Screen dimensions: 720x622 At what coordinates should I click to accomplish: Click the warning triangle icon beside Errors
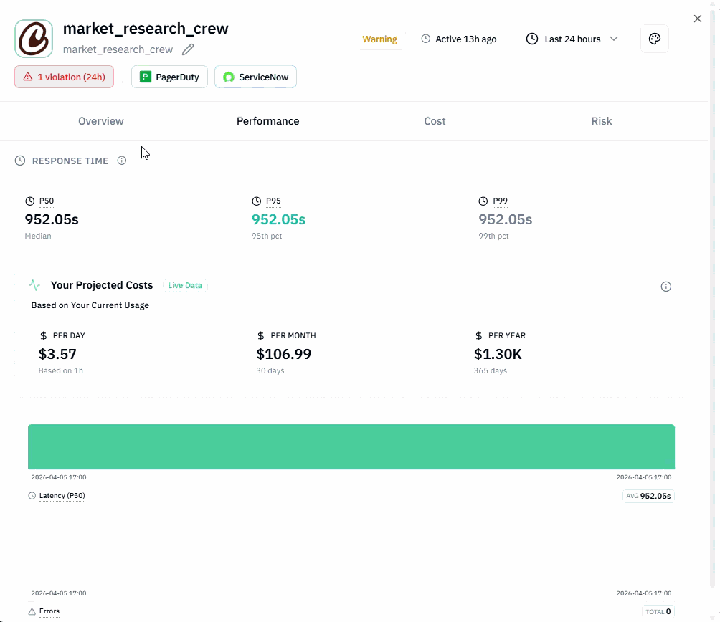point(30,611)
